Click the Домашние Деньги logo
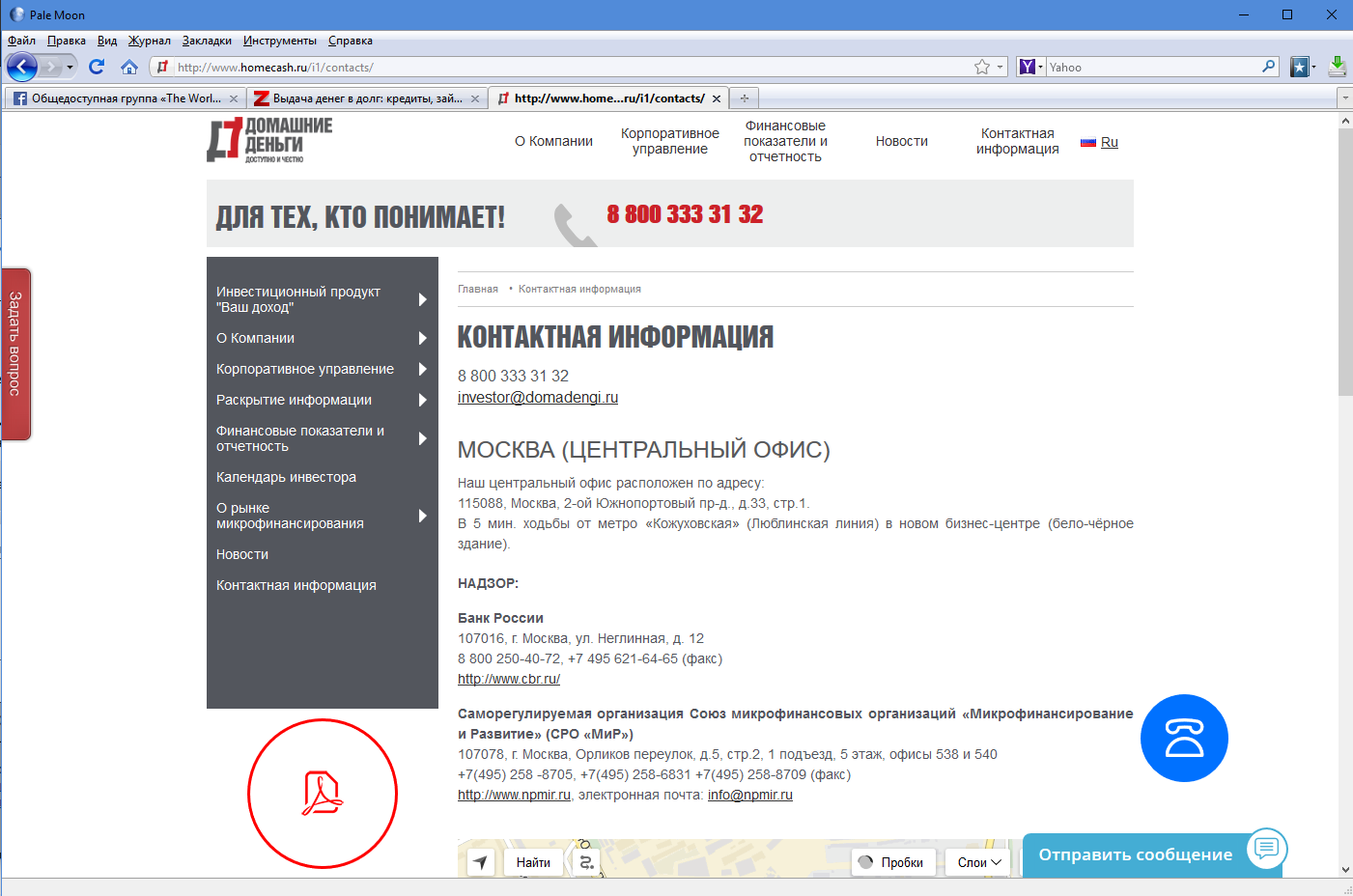The height and width of the screenshot is (896, 1353). 269,140
